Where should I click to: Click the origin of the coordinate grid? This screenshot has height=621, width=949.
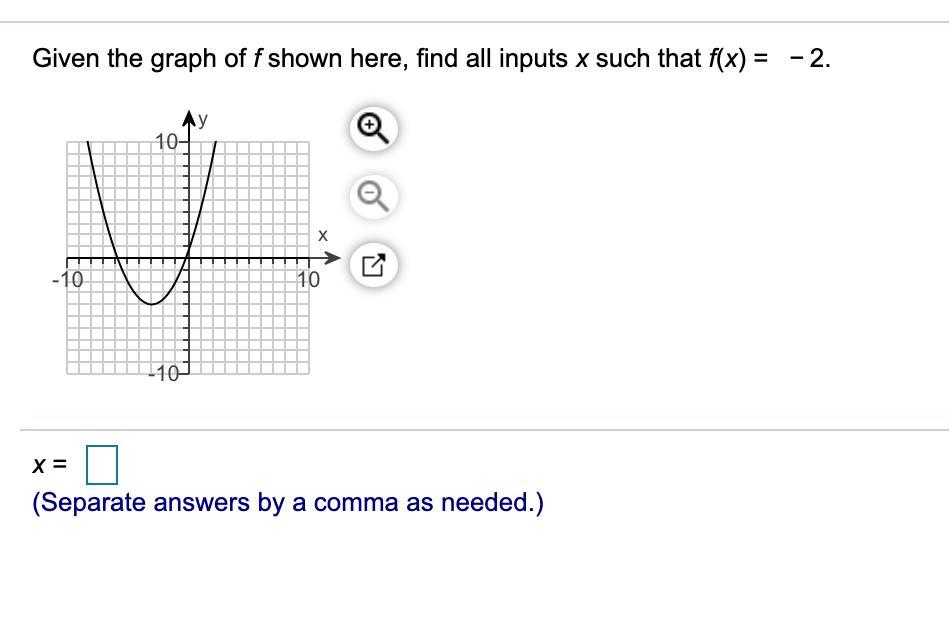188,258
